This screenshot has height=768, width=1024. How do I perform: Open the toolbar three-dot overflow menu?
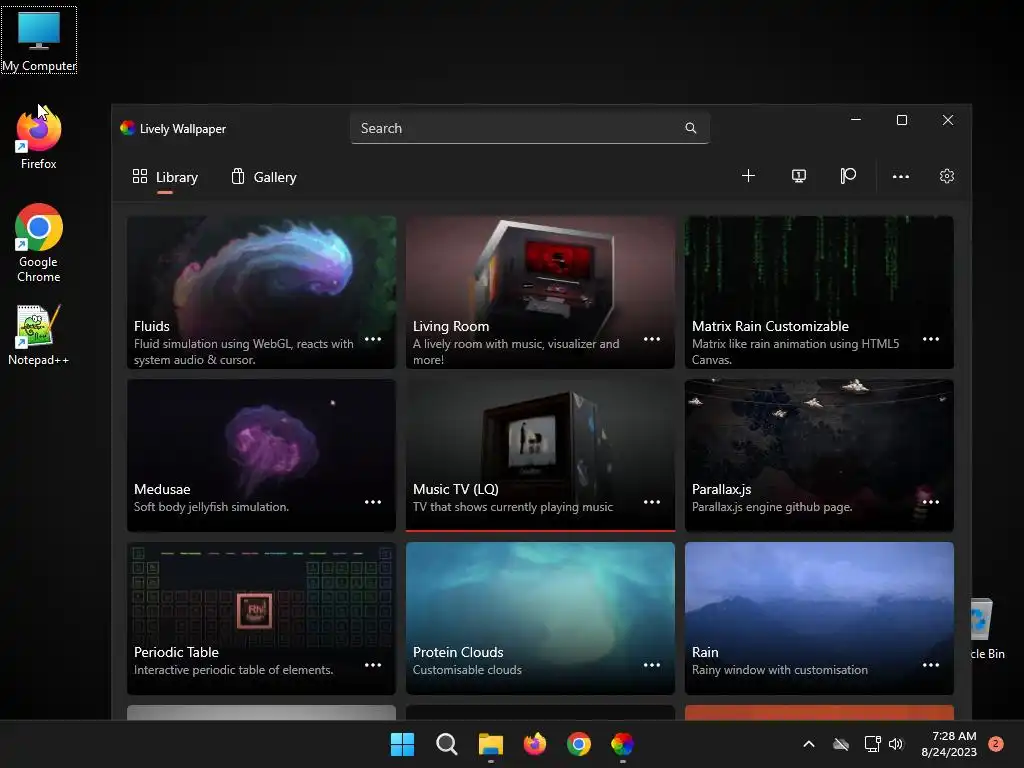pos(901,176)
